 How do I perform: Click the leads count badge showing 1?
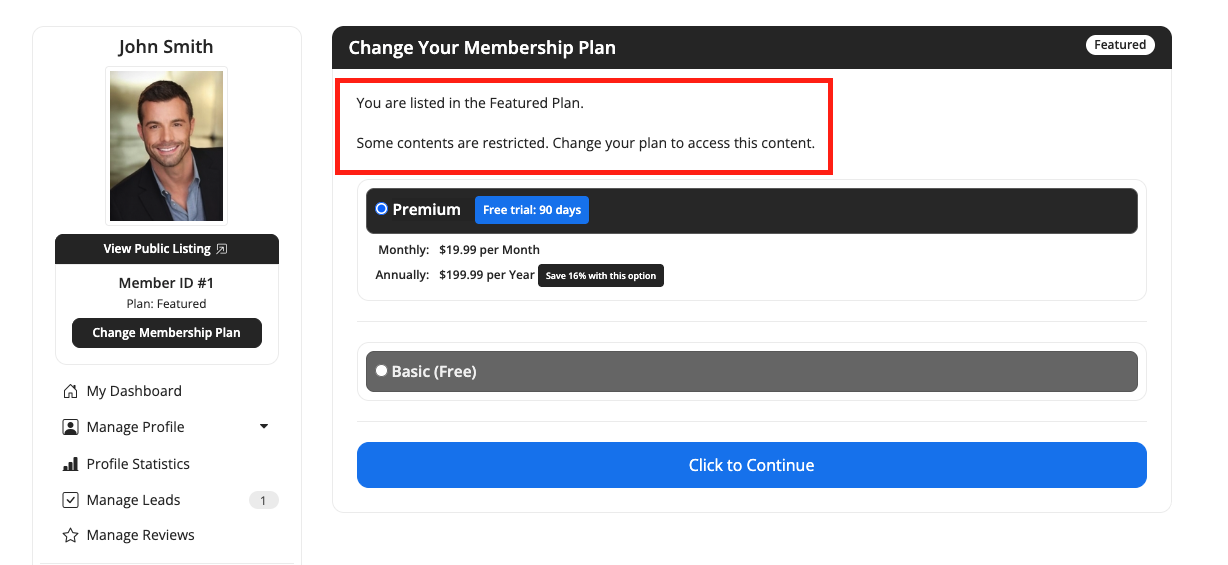tap(263, 500)
